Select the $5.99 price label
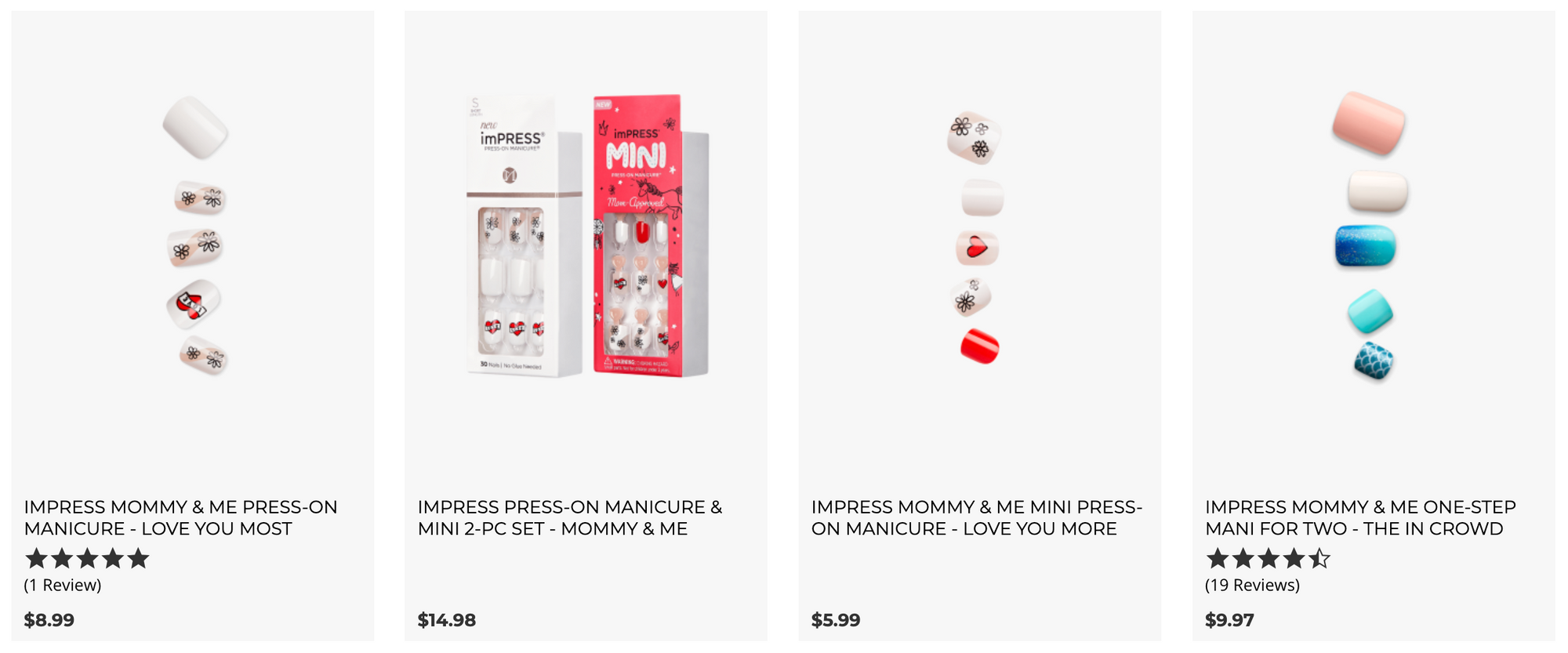1568x653 pixels. tap(836, 620)
